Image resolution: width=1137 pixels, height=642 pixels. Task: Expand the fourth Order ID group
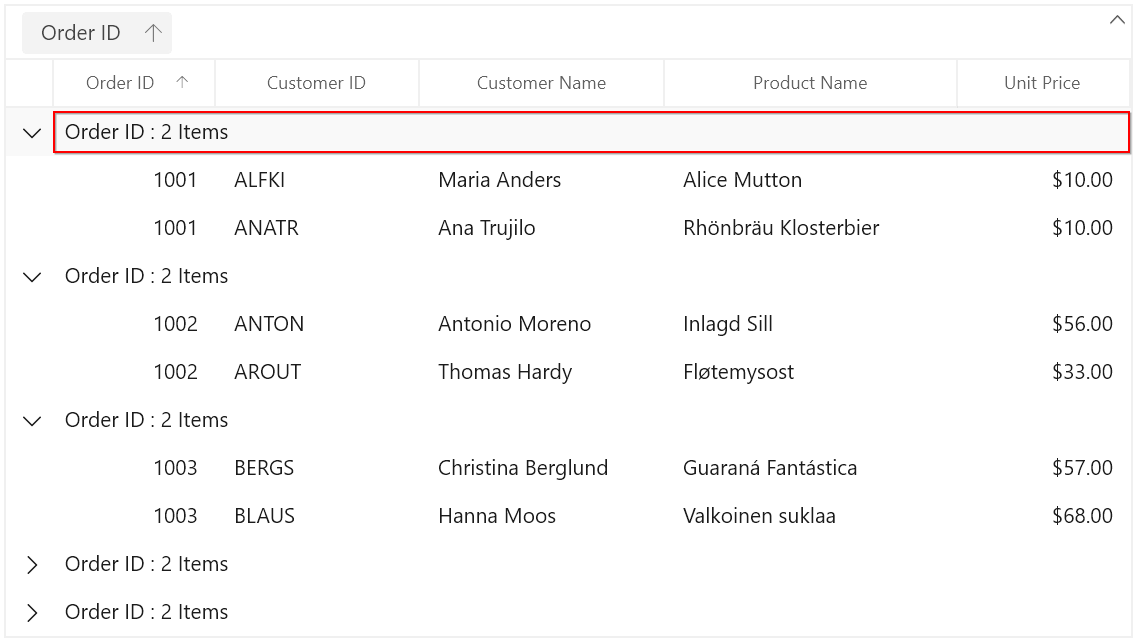(x=32, y=564)
